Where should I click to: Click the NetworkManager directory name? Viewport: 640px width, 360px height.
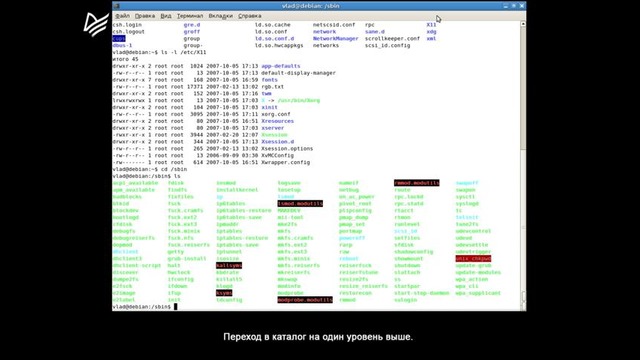click(336, 38)
